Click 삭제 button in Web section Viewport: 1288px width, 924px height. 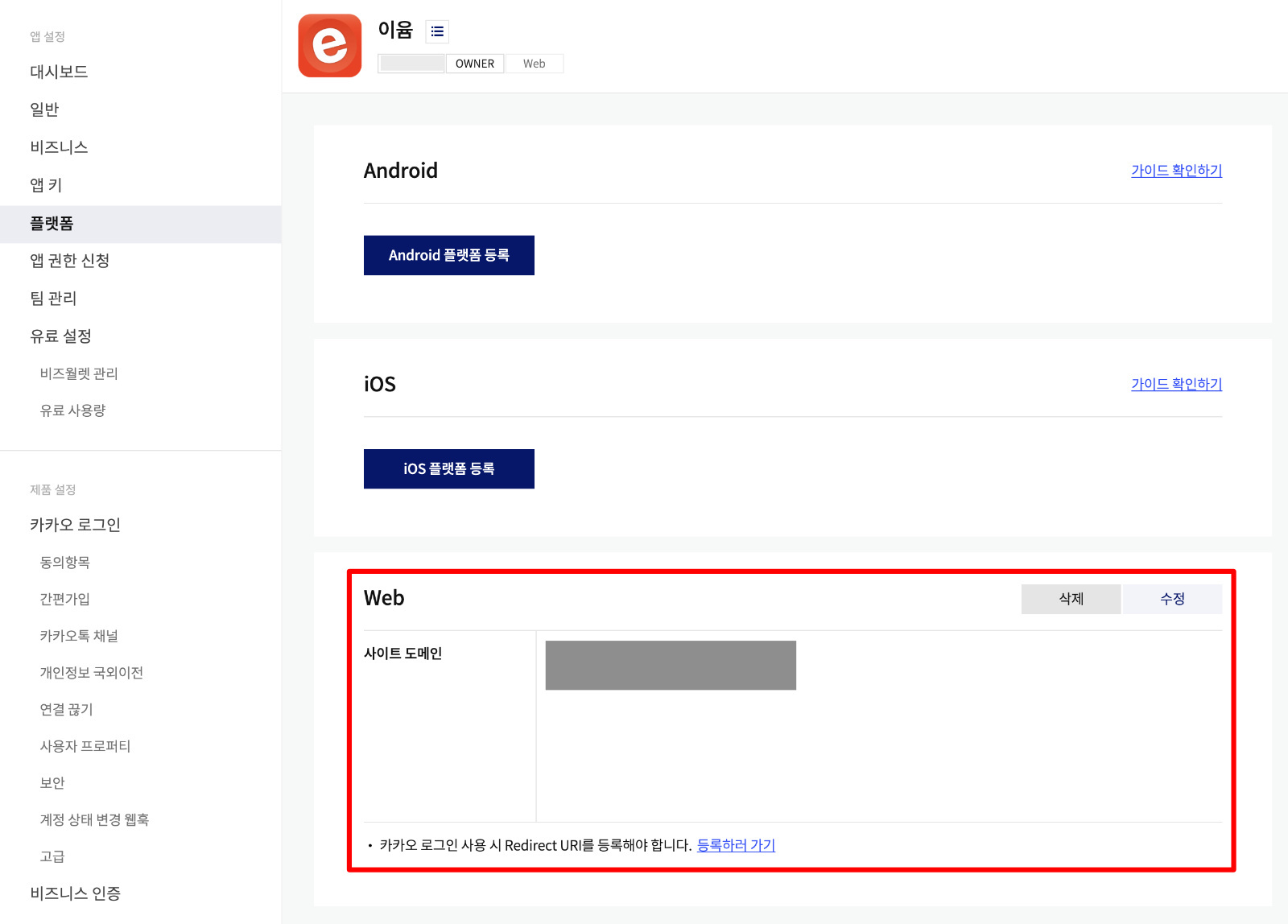[x=1071, y=599]
